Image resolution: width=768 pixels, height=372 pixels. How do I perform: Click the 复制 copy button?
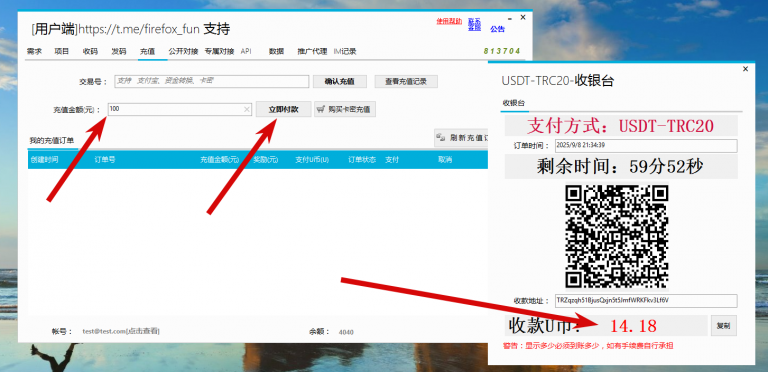pyautogui.click(x=723, y=326)
